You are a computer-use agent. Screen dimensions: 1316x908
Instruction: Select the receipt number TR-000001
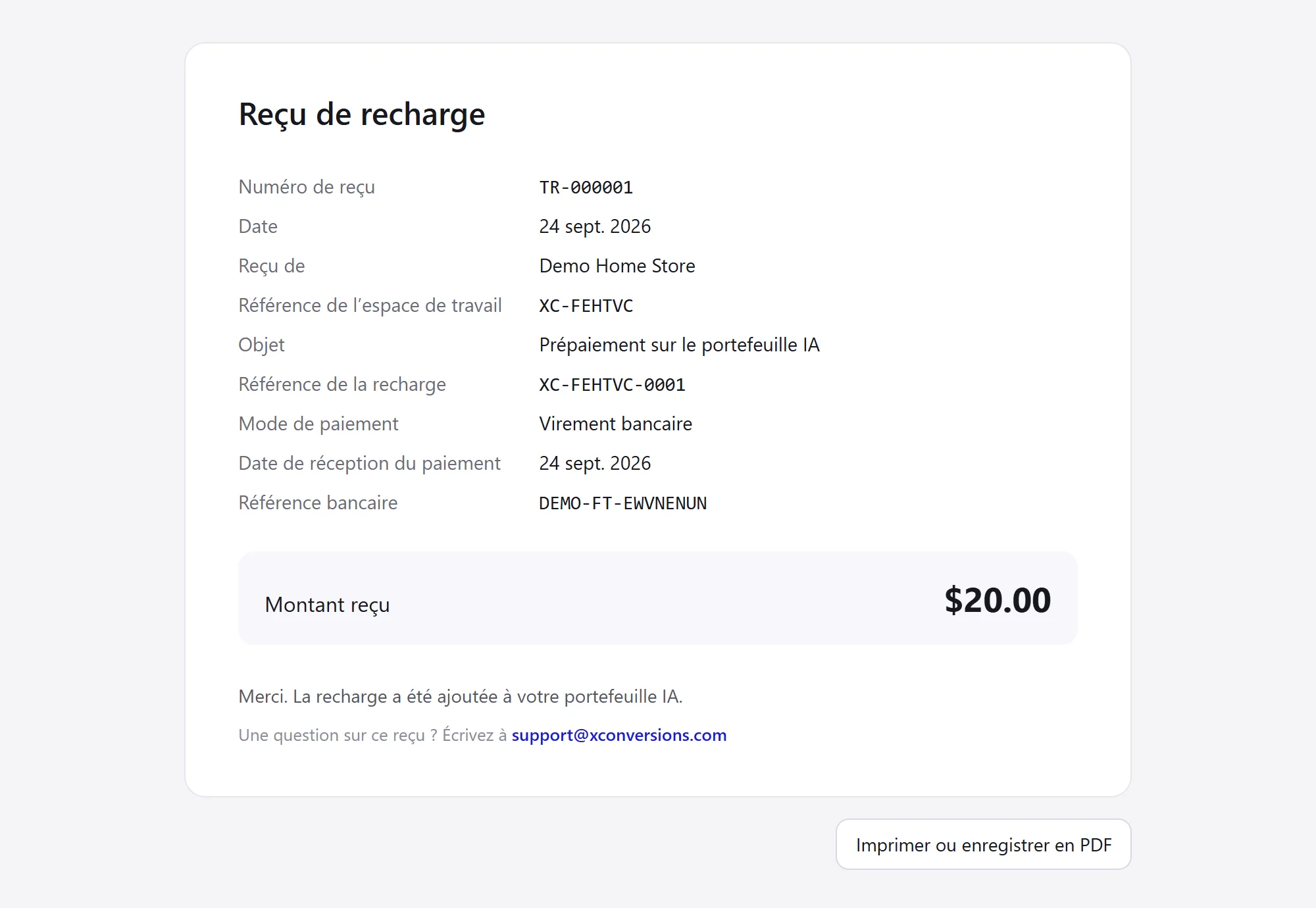[x=586, y=188]
